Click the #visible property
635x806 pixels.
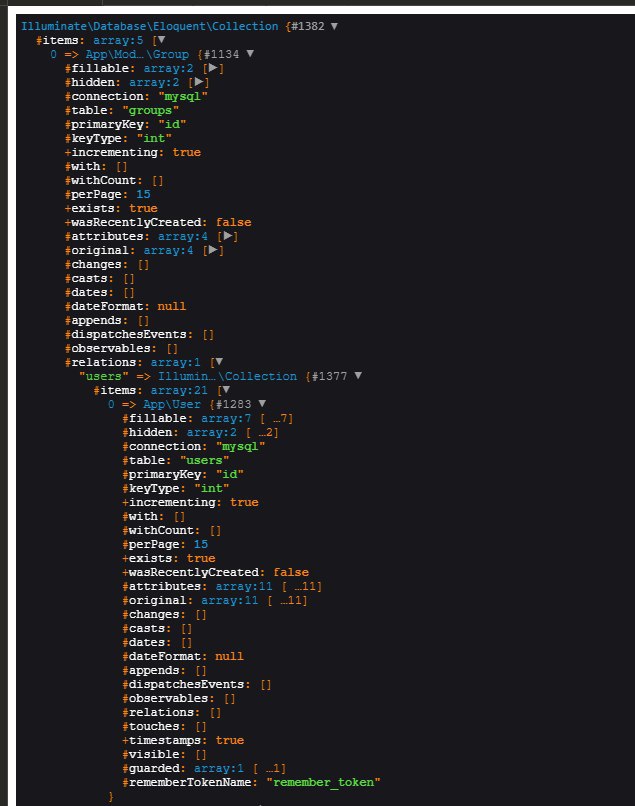click(154, 754)
